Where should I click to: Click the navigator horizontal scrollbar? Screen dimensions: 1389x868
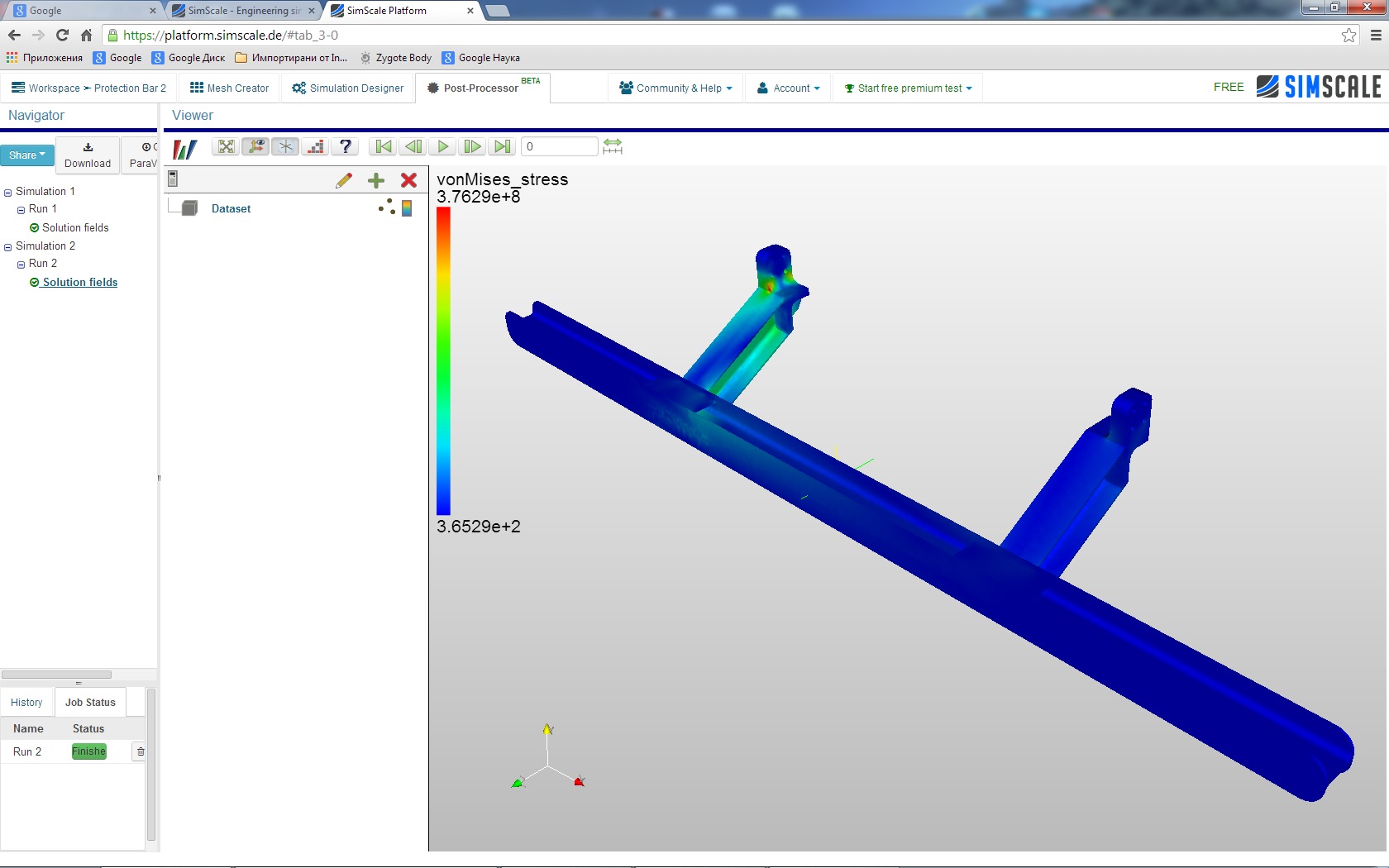(x=56, y=675)
